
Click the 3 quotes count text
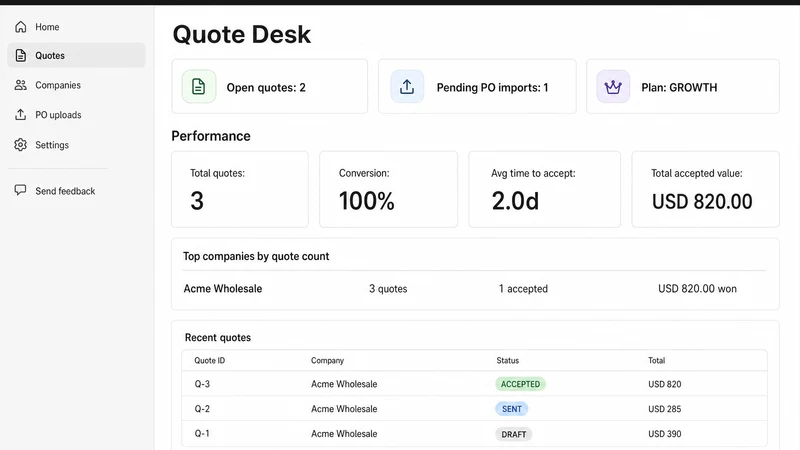(388, 289)
